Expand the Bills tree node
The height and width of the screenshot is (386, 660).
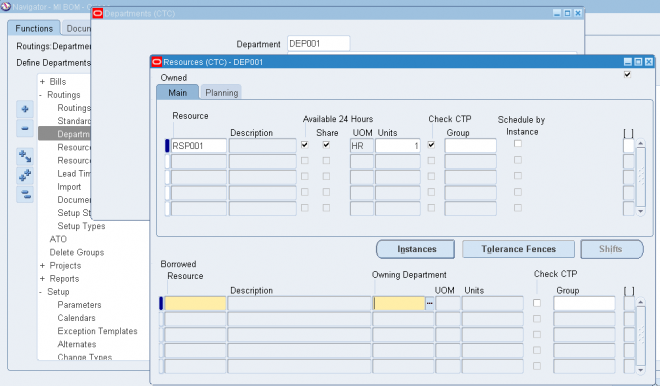[x=42, y=82]
